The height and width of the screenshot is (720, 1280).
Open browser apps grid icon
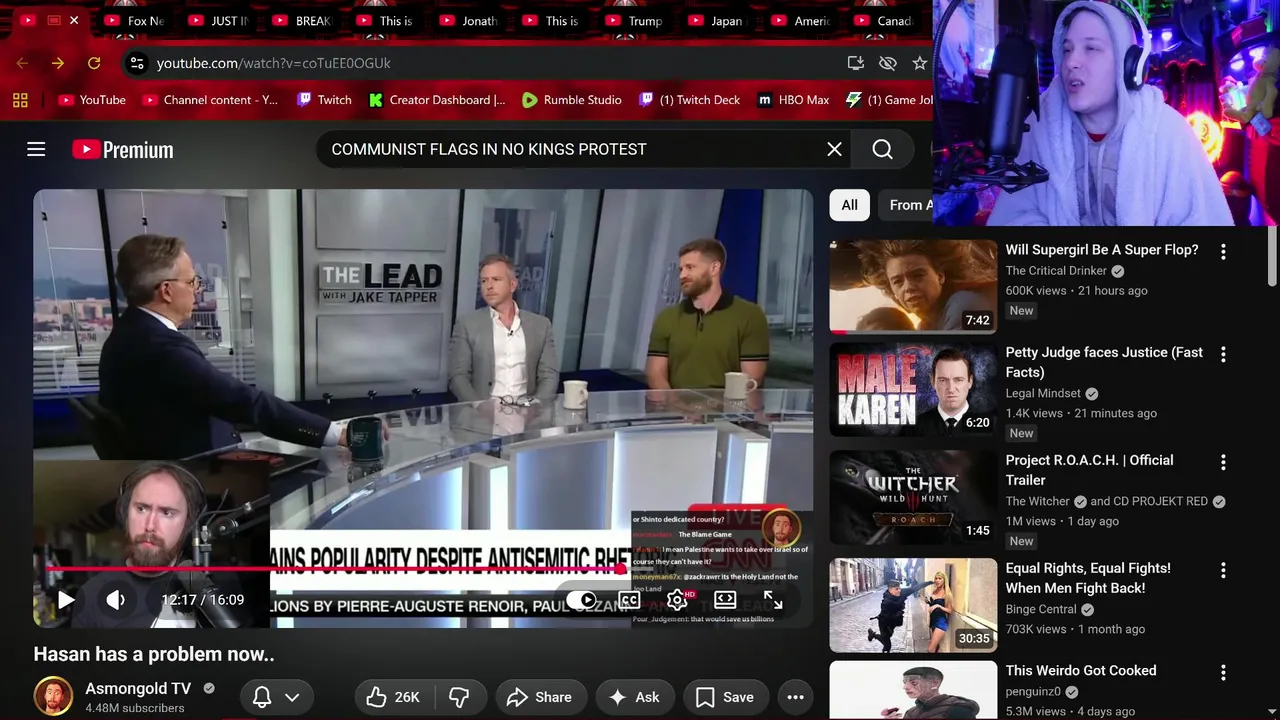(20, 100)
